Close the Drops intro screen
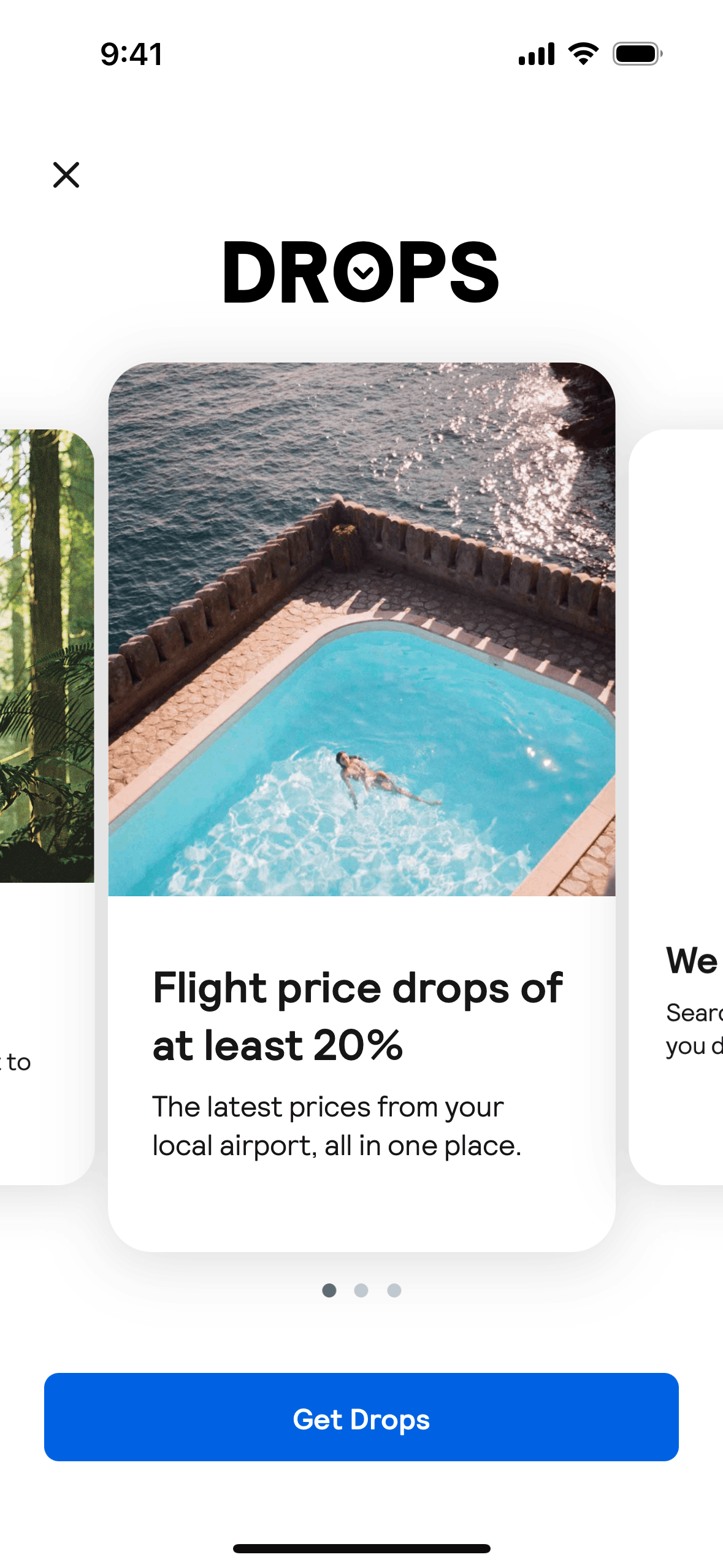723x1568 pixels. (x=66, y=175)
